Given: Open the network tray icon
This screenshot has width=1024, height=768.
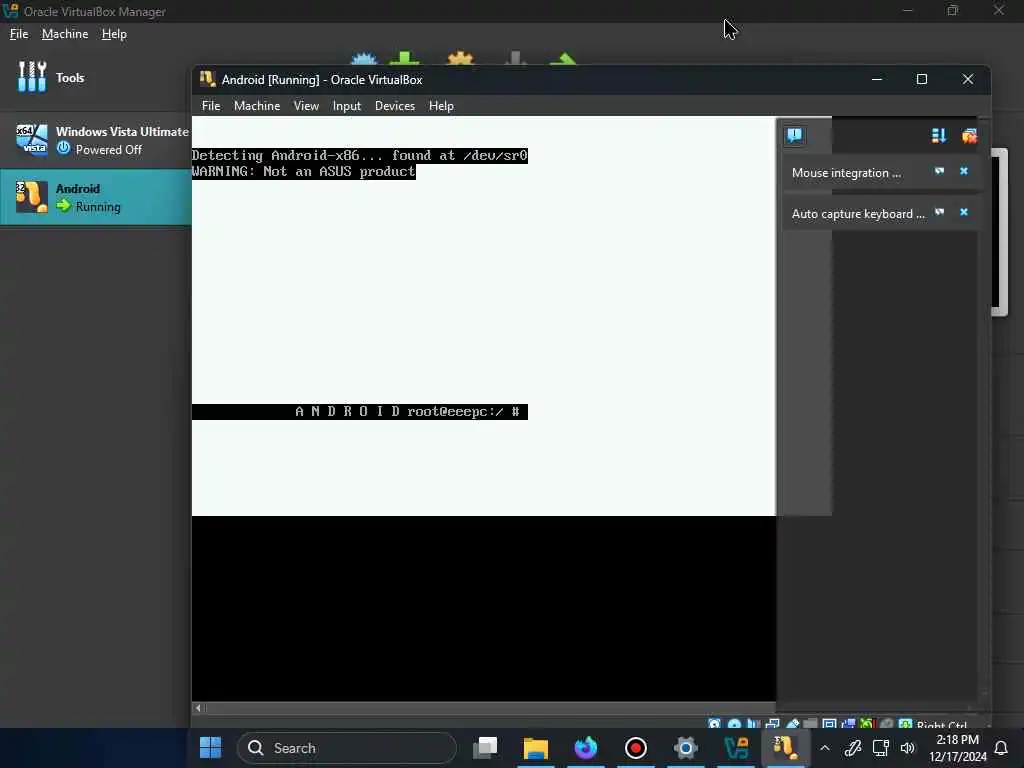Looking at the screenshot, I should (880, 748).
